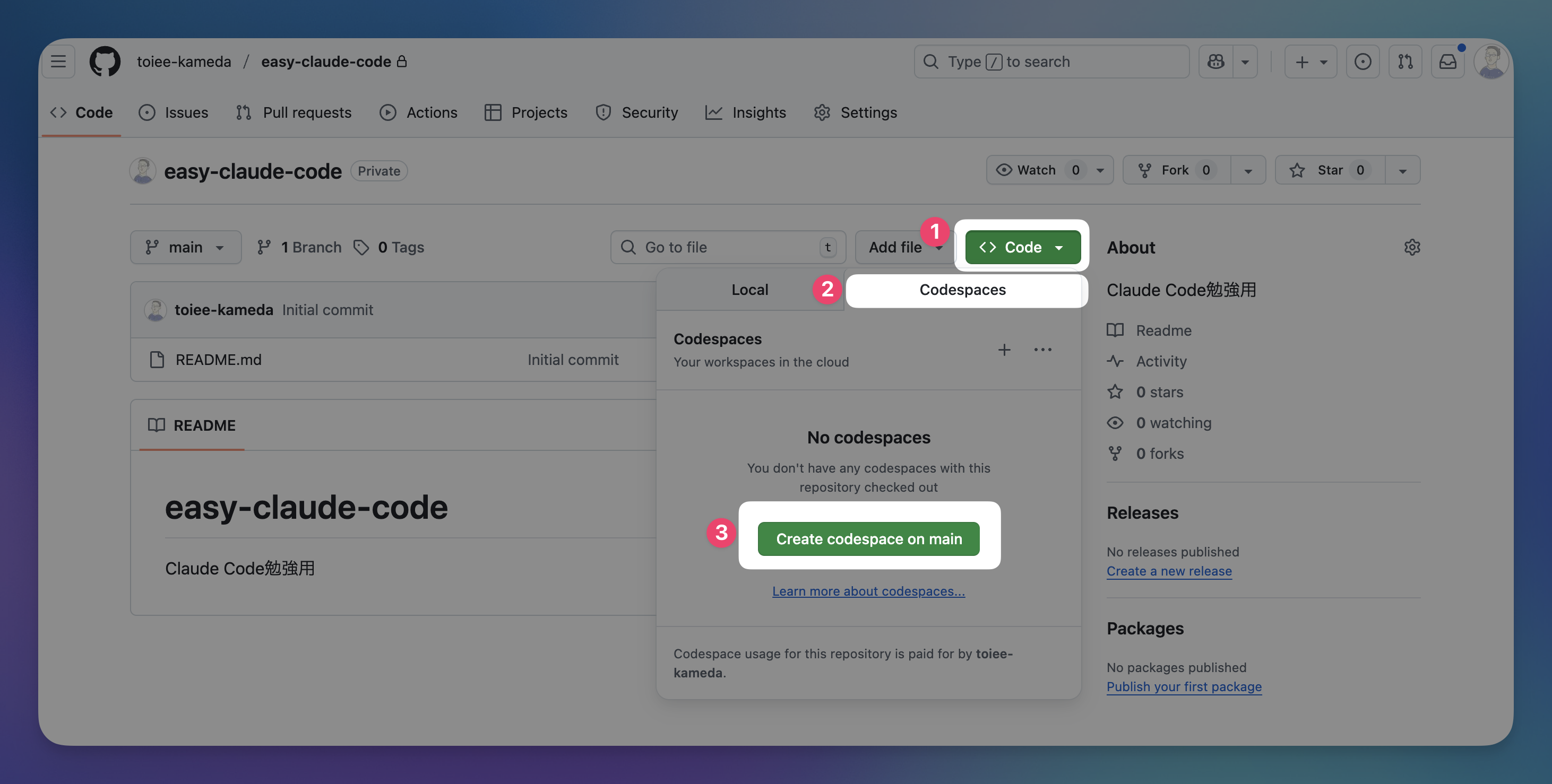The width and height of the screenshot is (1552, 784).
Task: Open the notifications inbox
Action: click(1448, 62)
